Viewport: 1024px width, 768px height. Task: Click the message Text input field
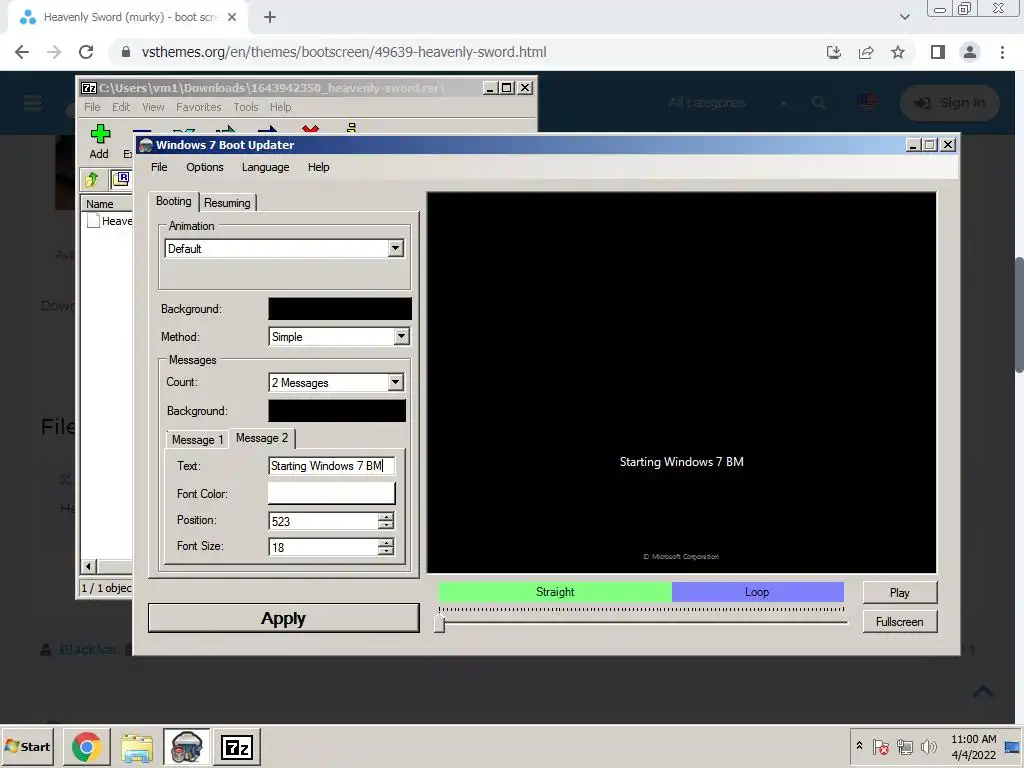tap(332, 466)
